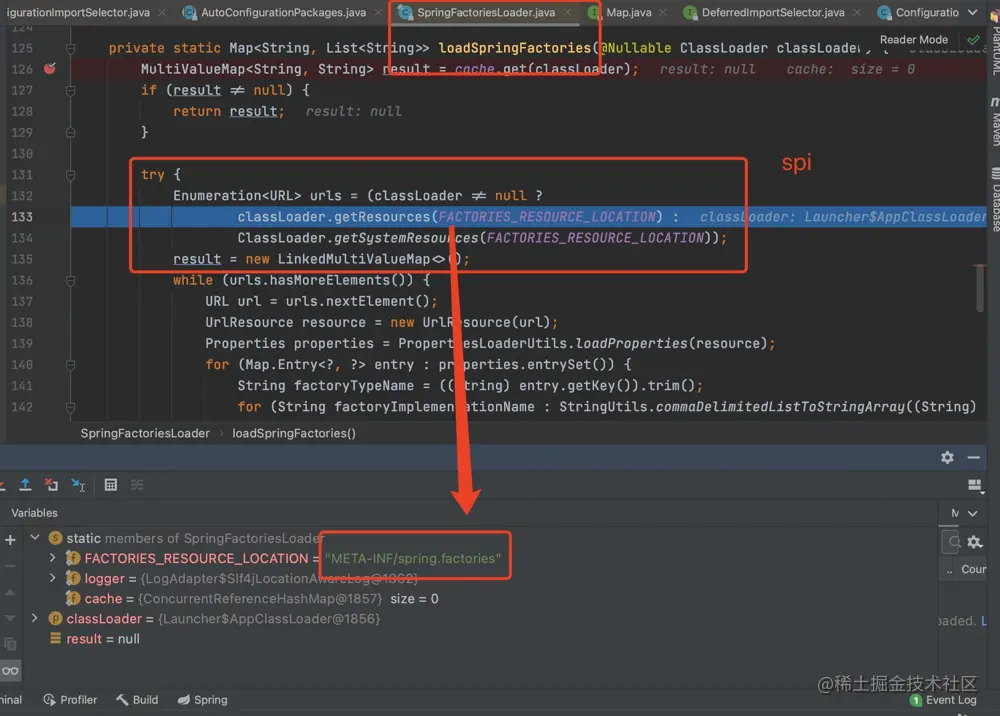Open the PlantUML side tool window

994,41
